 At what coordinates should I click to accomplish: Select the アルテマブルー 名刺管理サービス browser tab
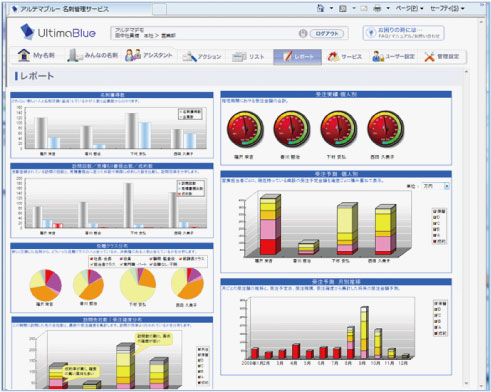pos(81,9)
